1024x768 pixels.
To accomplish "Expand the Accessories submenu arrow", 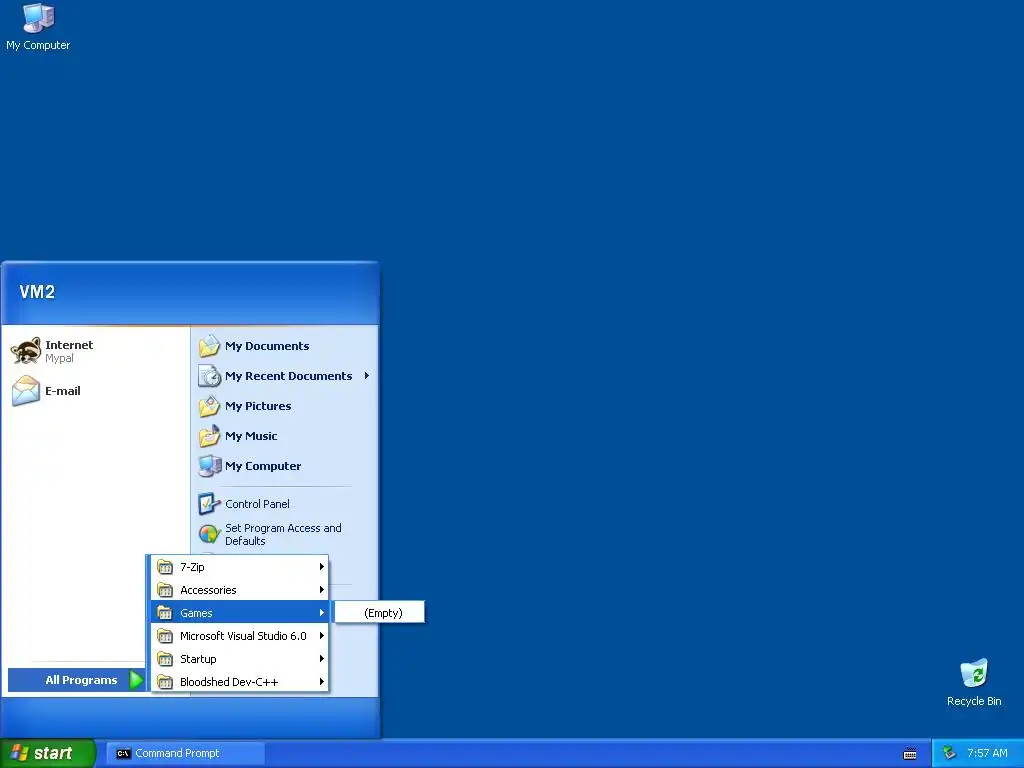I will point(321,590).
